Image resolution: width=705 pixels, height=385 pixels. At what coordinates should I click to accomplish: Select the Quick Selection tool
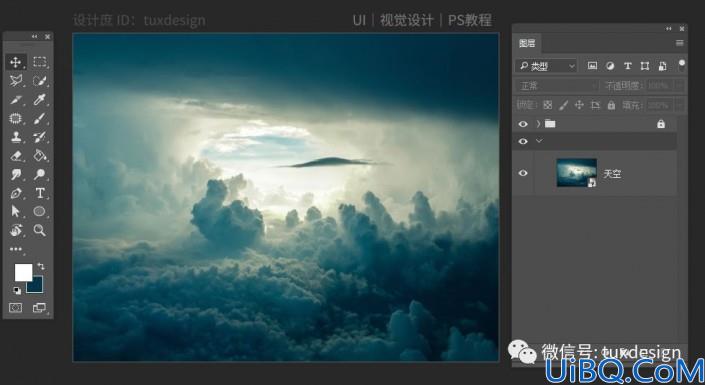[40, 81]
